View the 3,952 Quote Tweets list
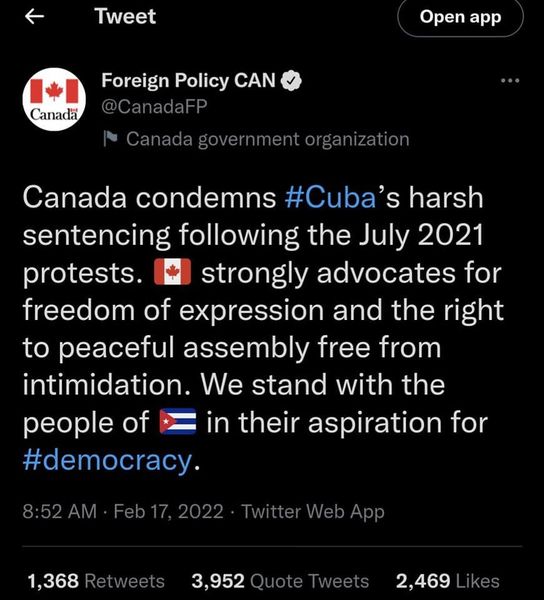544x600 pixels. 280,581
